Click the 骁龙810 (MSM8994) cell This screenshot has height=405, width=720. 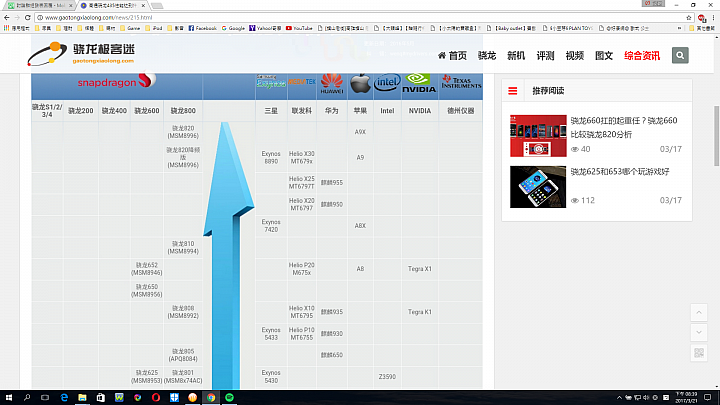[183, 248]
